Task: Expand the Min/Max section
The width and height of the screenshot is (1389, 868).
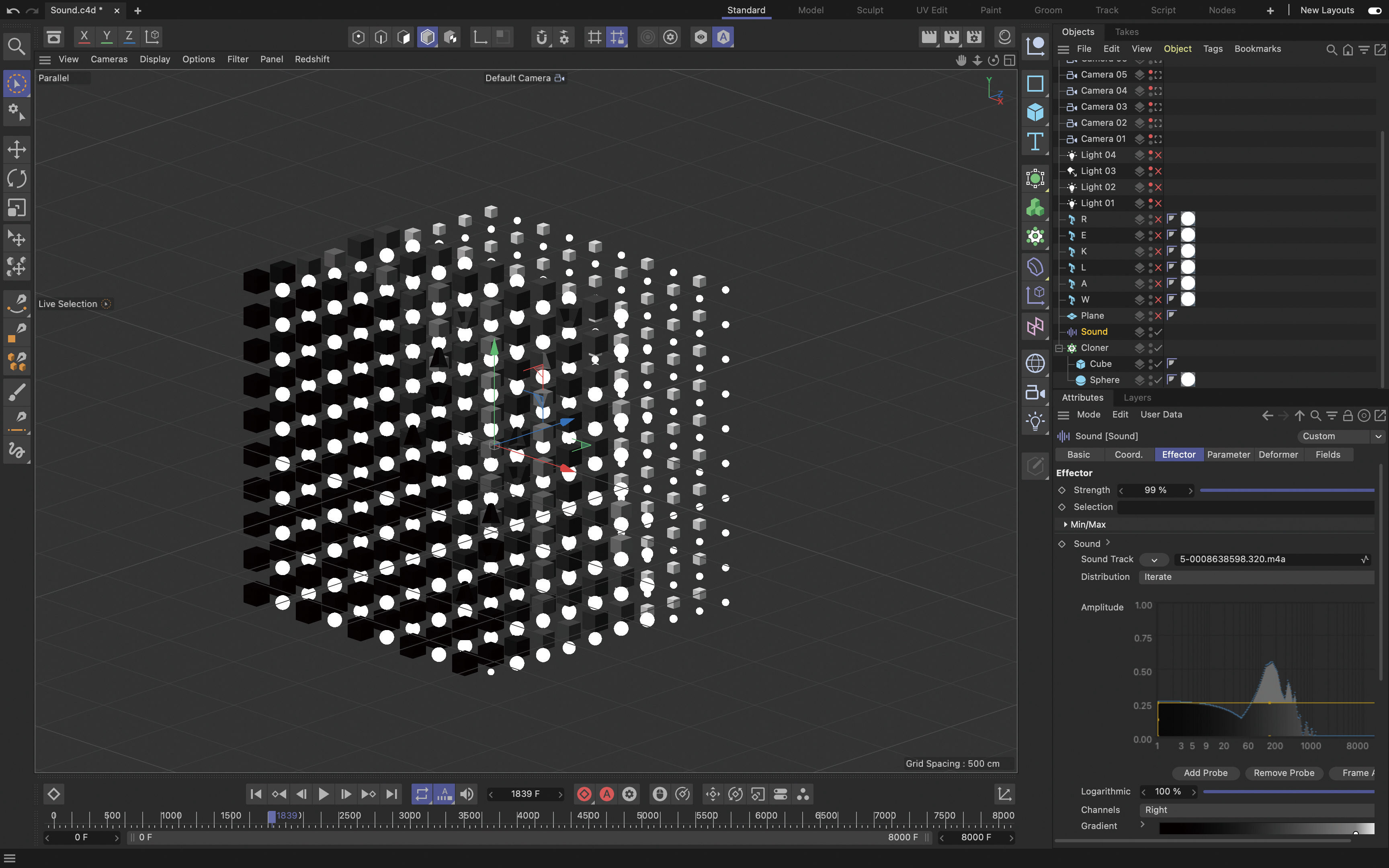Action: (x=1065, y=525)
